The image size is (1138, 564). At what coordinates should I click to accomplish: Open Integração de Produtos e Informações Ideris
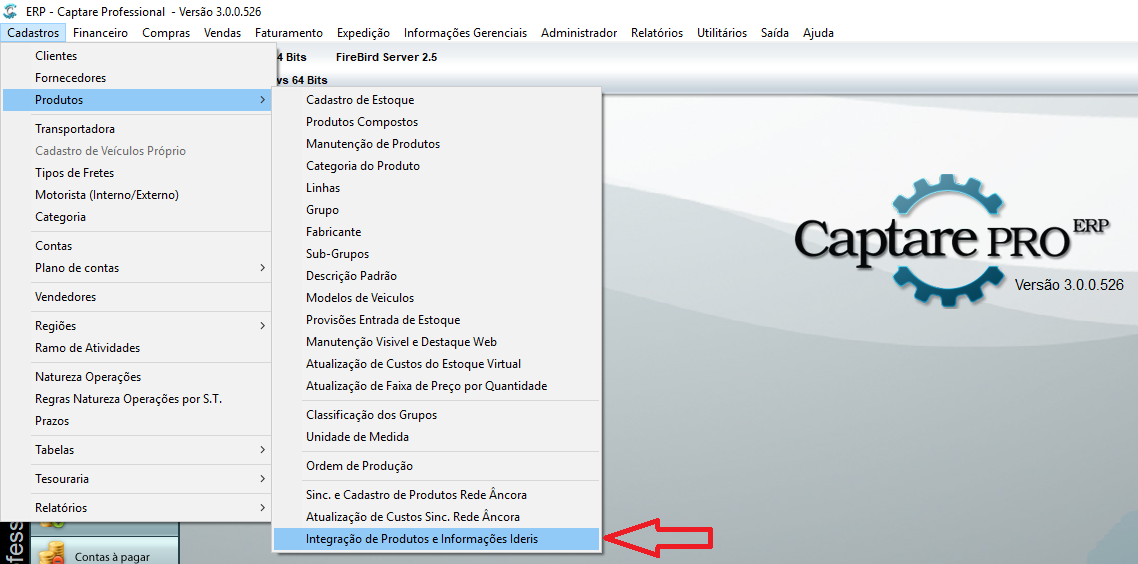pyautogui.click(x=436, y=539)
